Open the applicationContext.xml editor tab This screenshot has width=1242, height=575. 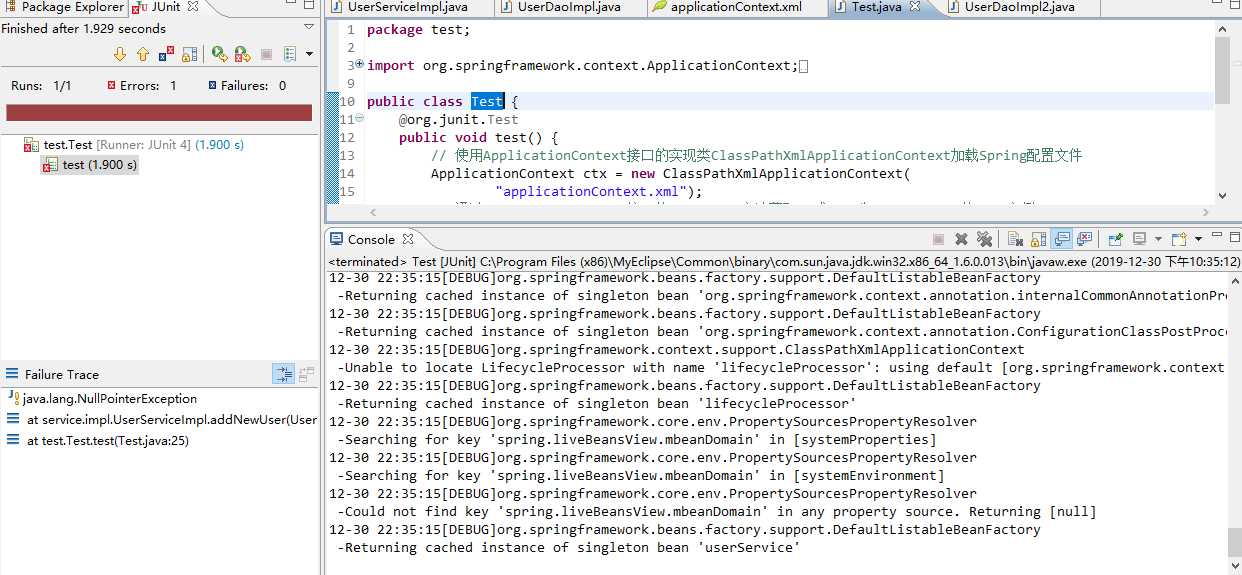(727, 7)
